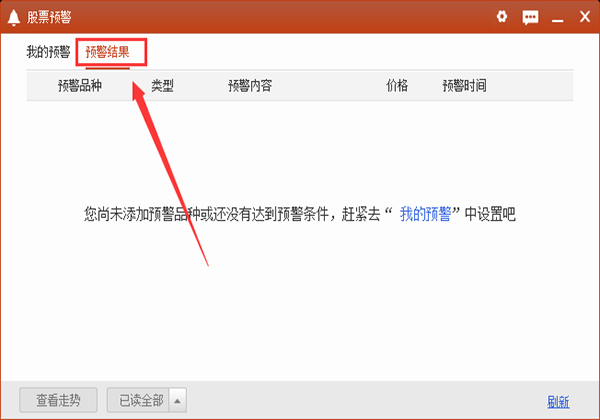The height and width of the screenshot is (420, 600).
Task: Click the 股票预警 window title text
Action: tap(49, 17)
